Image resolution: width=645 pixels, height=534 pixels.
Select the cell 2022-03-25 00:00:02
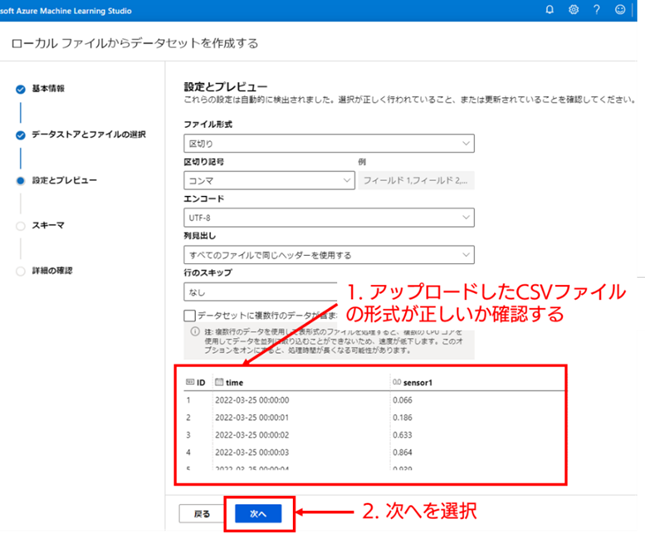[x=252, y=435]
